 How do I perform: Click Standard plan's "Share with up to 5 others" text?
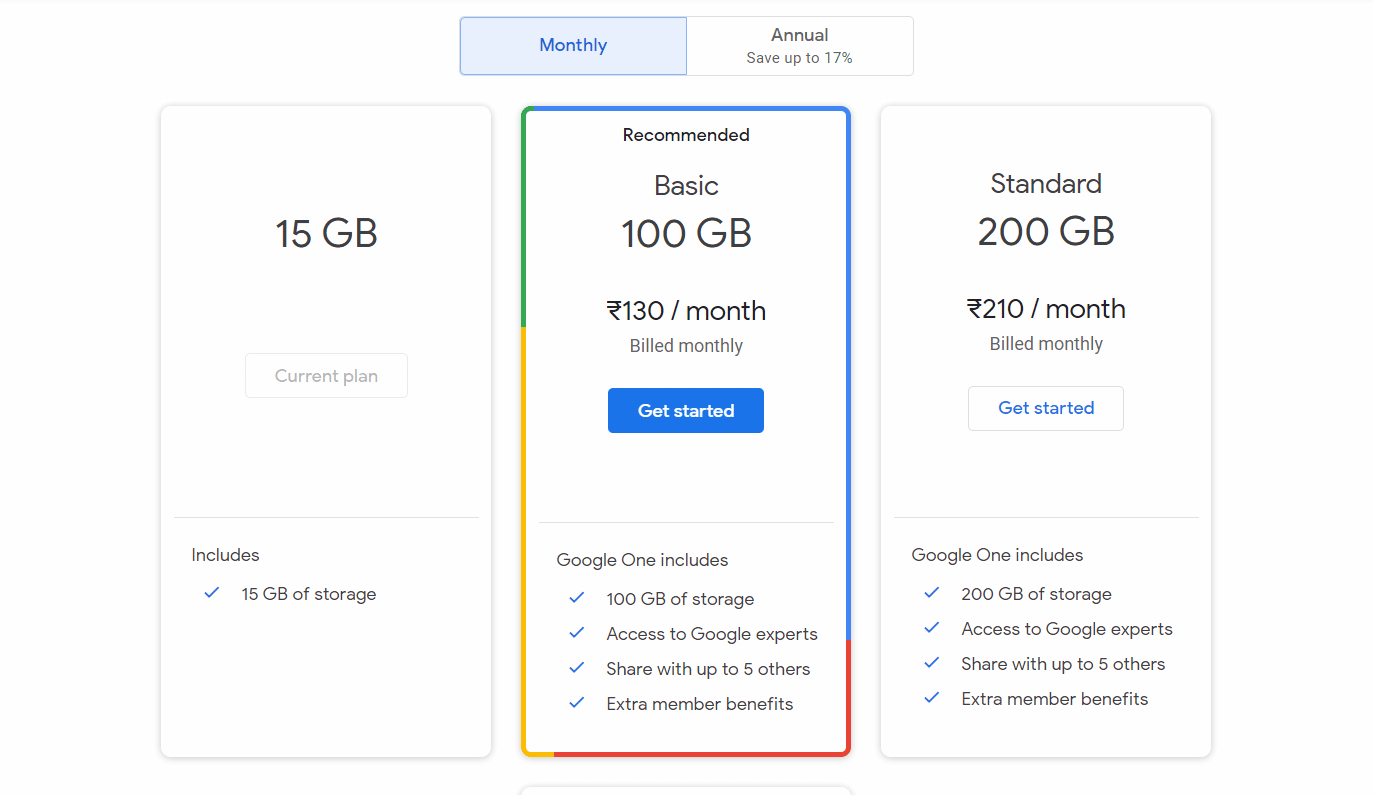click(x=1063, y=664)
